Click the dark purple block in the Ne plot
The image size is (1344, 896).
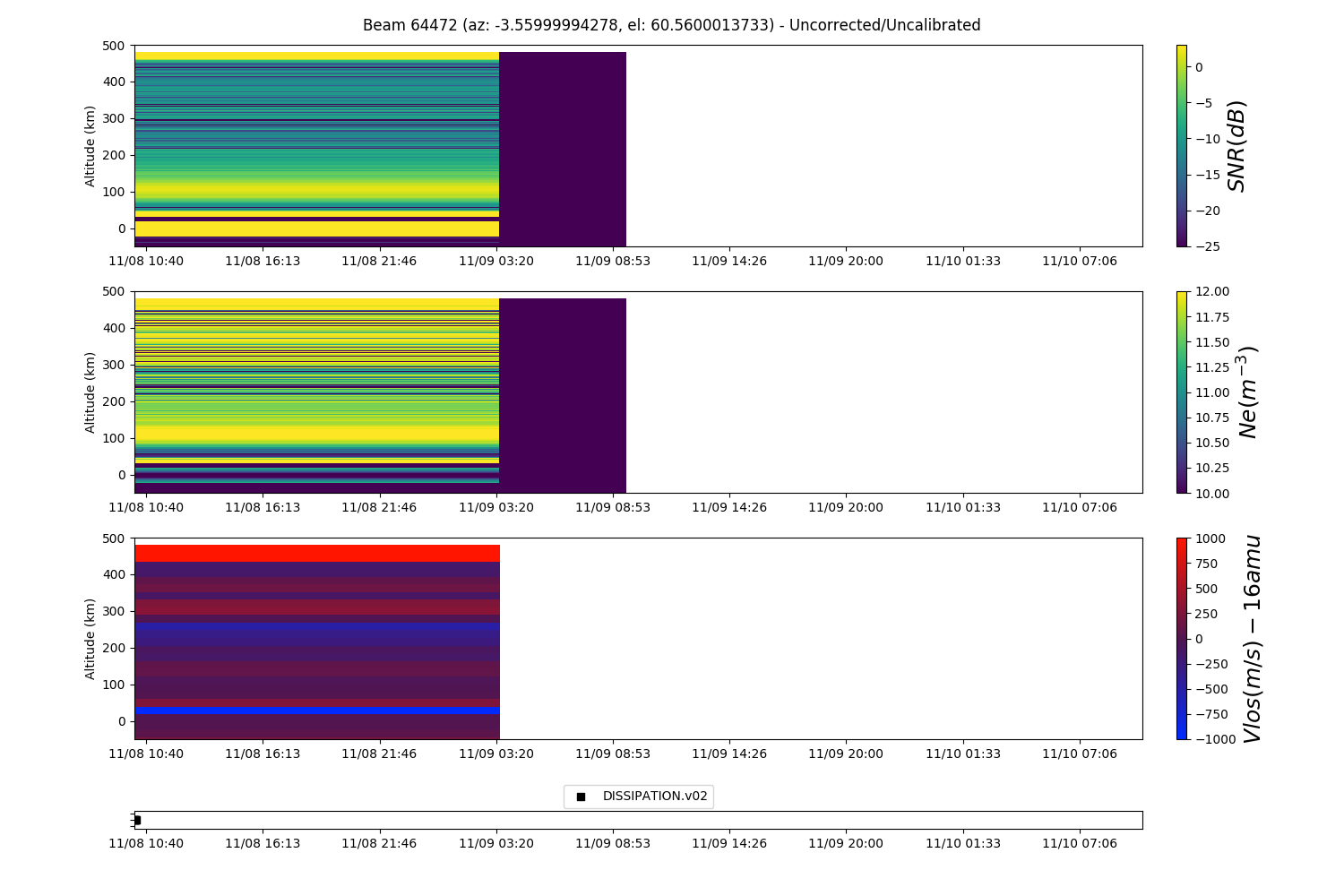[563, 395]
